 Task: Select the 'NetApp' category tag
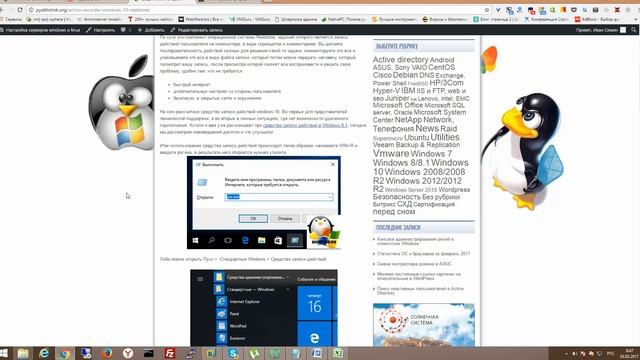coord(408,120)
